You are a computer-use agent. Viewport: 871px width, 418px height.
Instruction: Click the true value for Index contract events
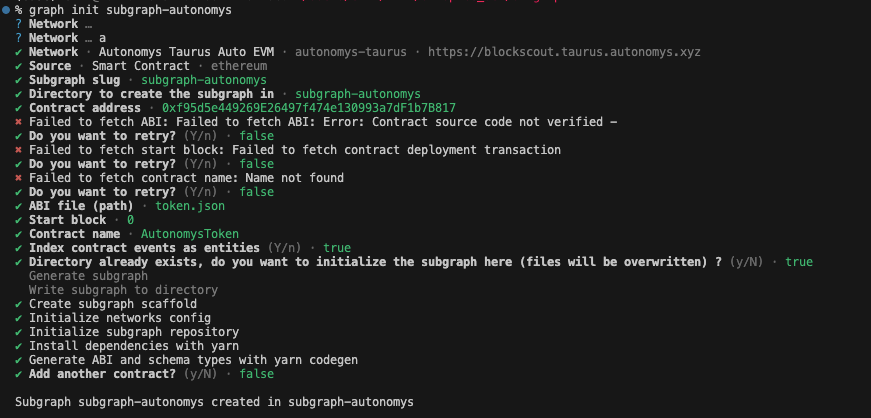coord(337,248)
